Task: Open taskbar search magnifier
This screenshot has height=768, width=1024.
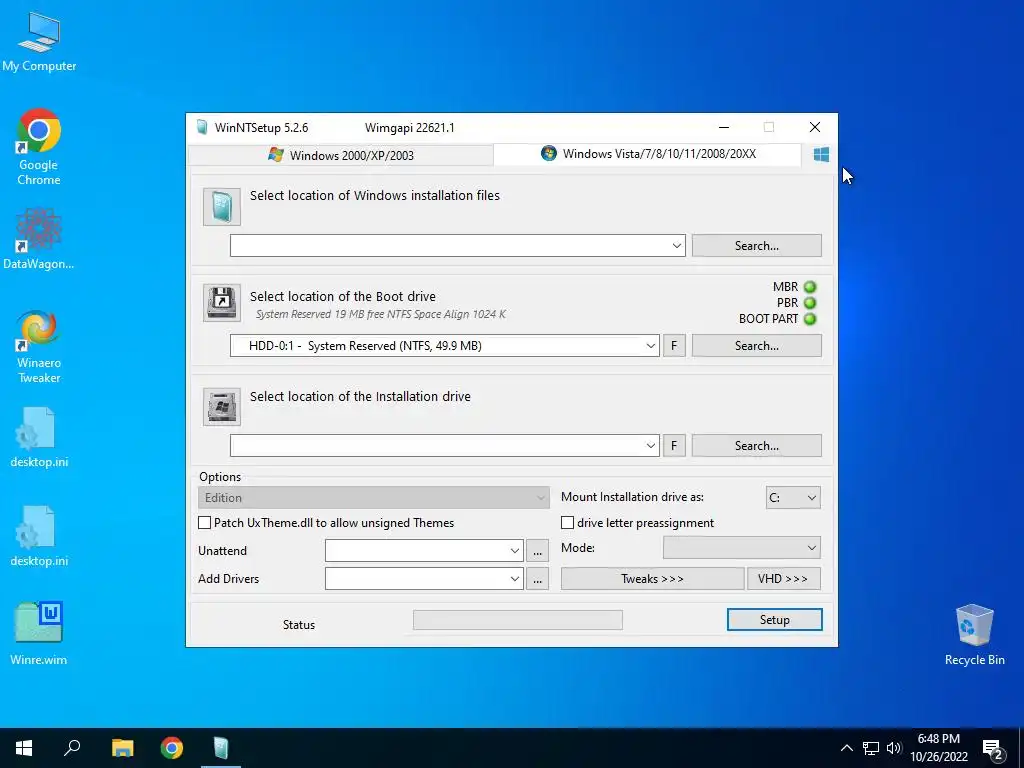Action: 72,748
